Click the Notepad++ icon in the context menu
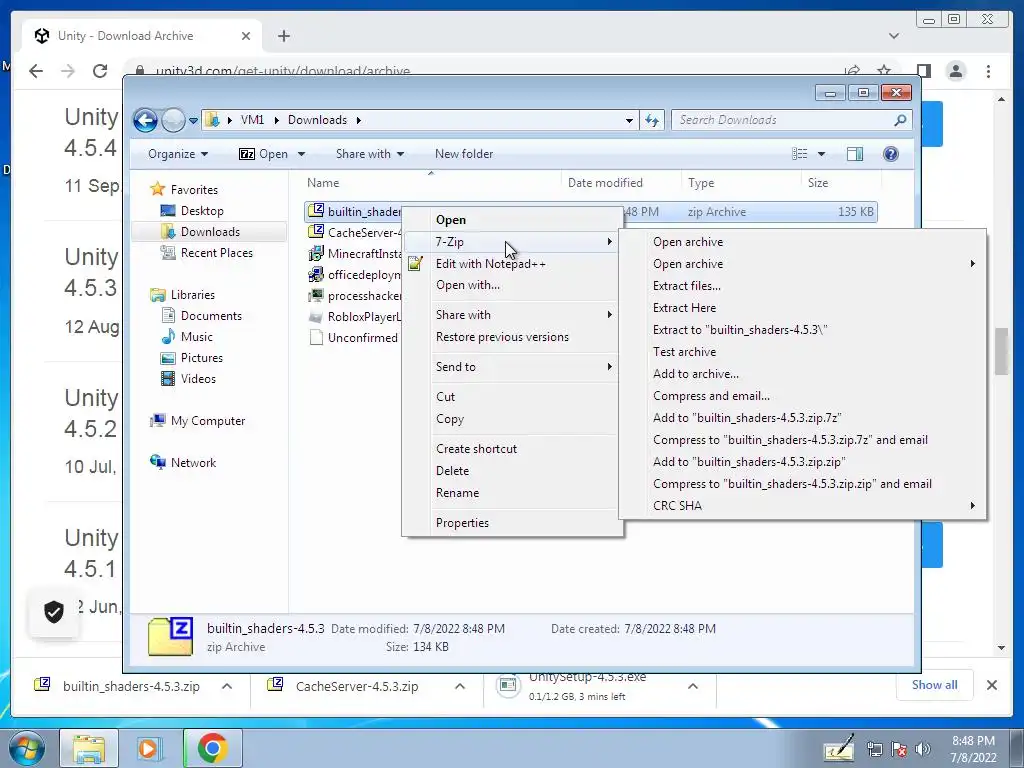The height and width of the screenshot is (768, 1024). coord(415,263)
